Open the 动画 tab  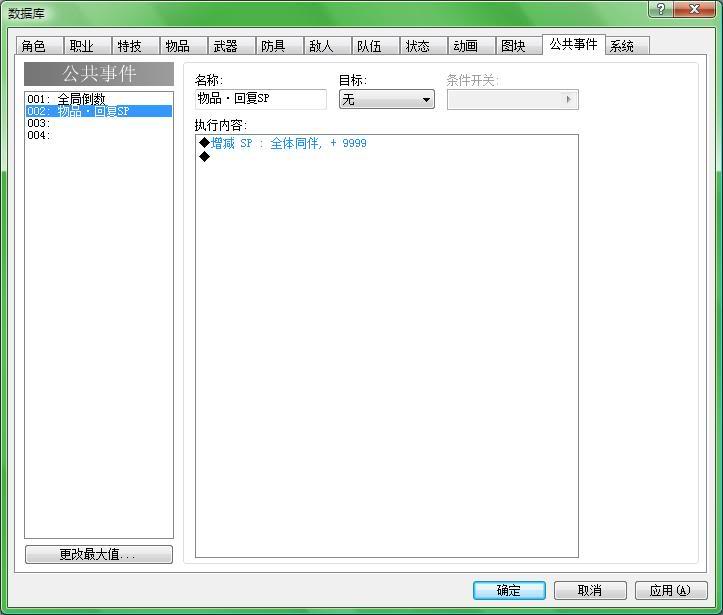tap(471, 46)
